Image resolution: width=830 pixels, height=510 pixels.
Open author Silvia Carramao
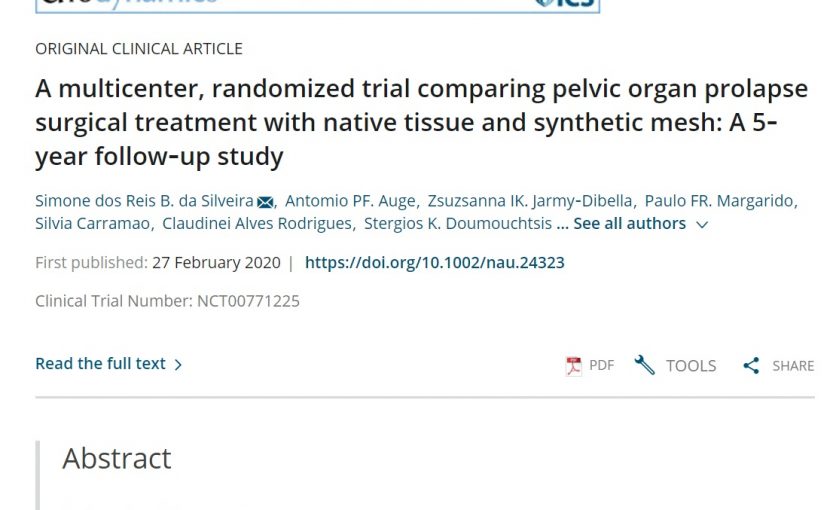tap(92, 223)
